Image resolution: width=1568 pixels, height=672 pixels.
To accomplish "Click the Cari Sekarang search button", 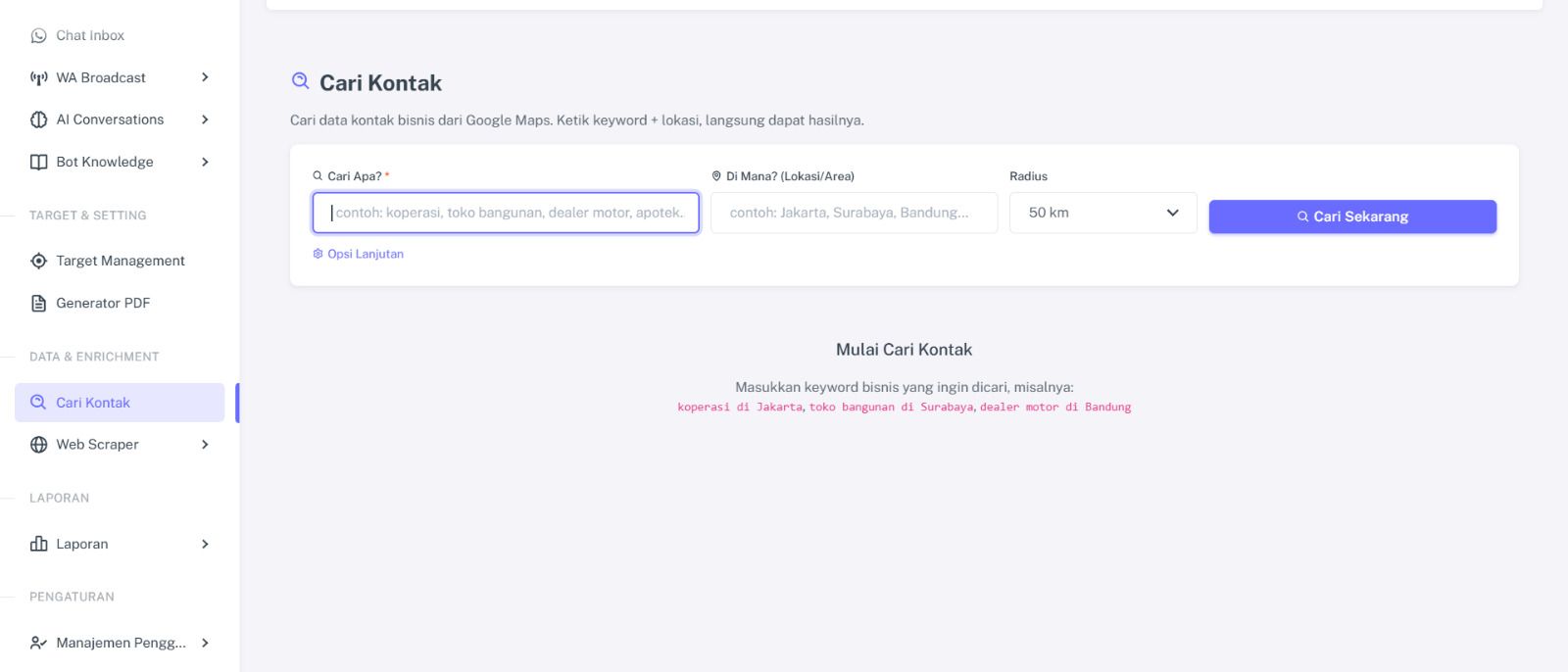I will (x=1352, y=216).
